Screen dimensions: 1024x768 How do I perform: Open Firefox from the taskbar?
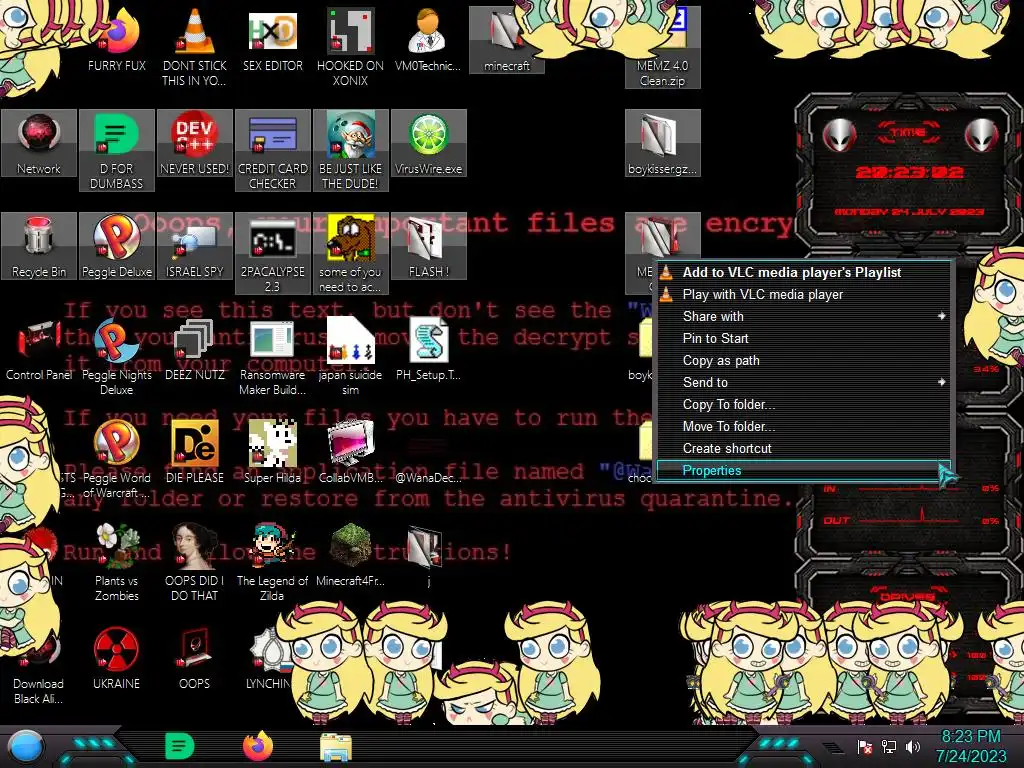tap(258, 746)
